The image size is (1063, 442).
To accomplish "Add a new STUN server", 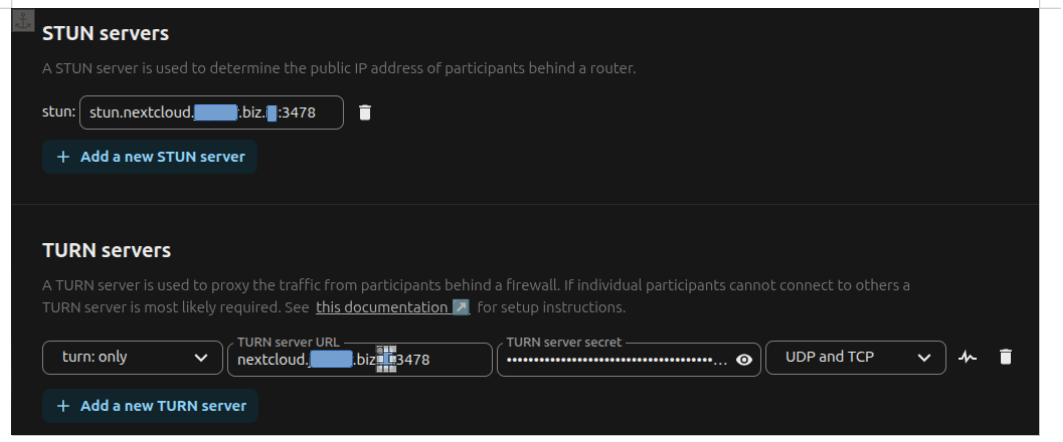I will point(150,157).
